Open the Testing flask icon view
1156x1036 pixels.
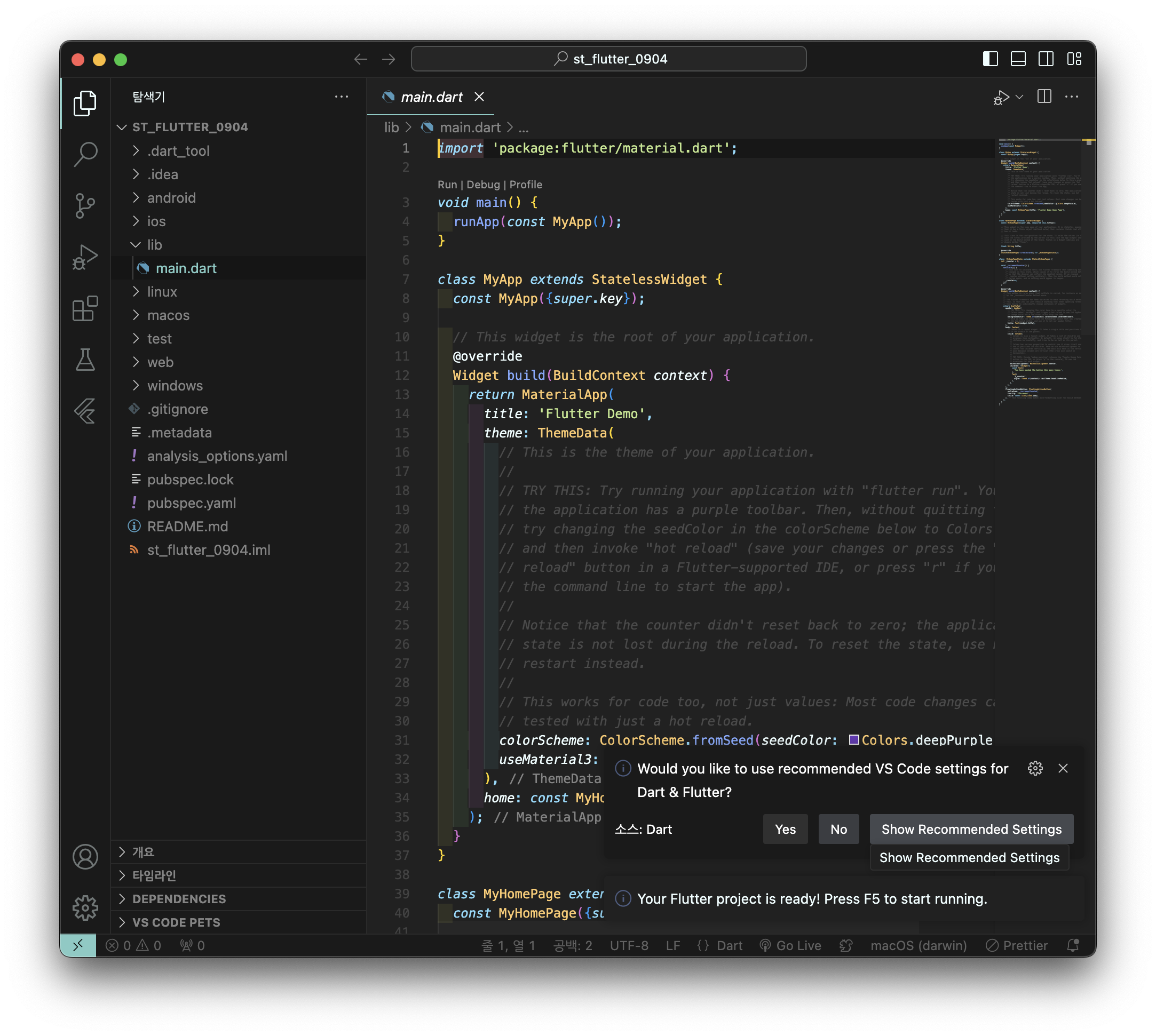pos(85,360)
